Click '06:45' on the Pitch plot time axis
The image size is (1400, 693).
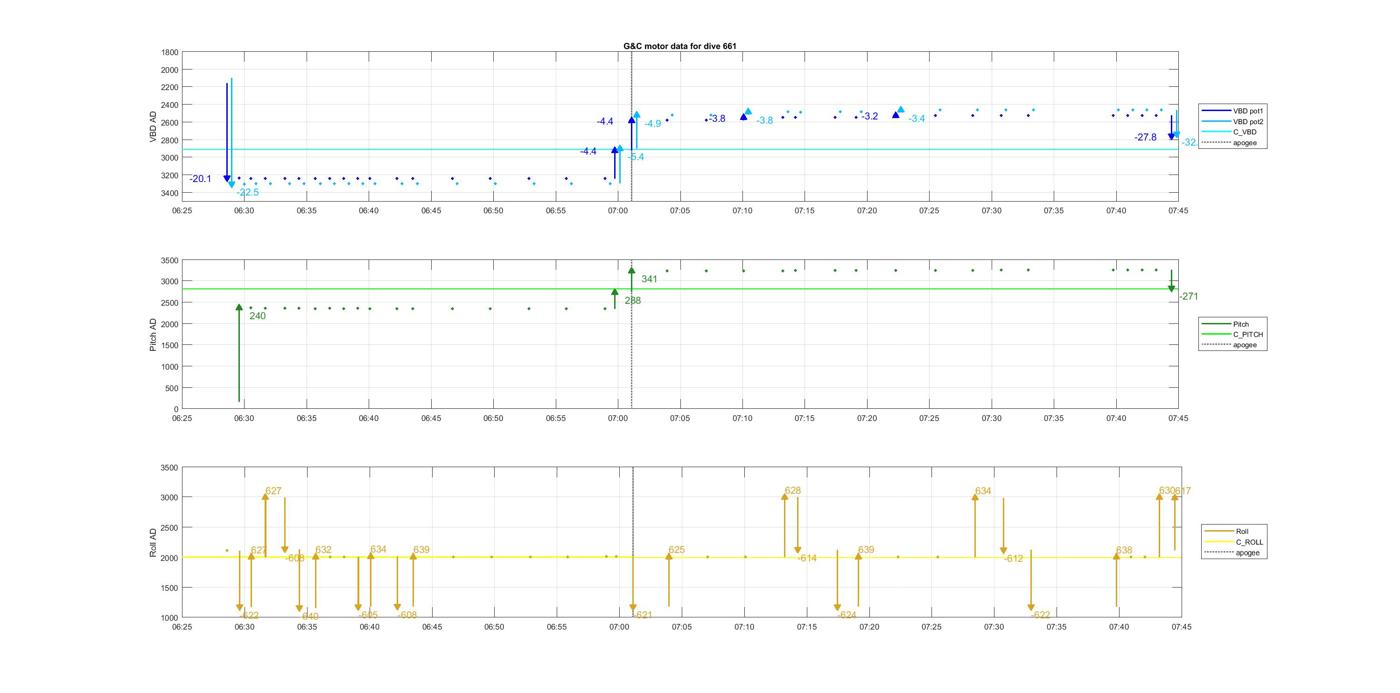coord(431,419)
